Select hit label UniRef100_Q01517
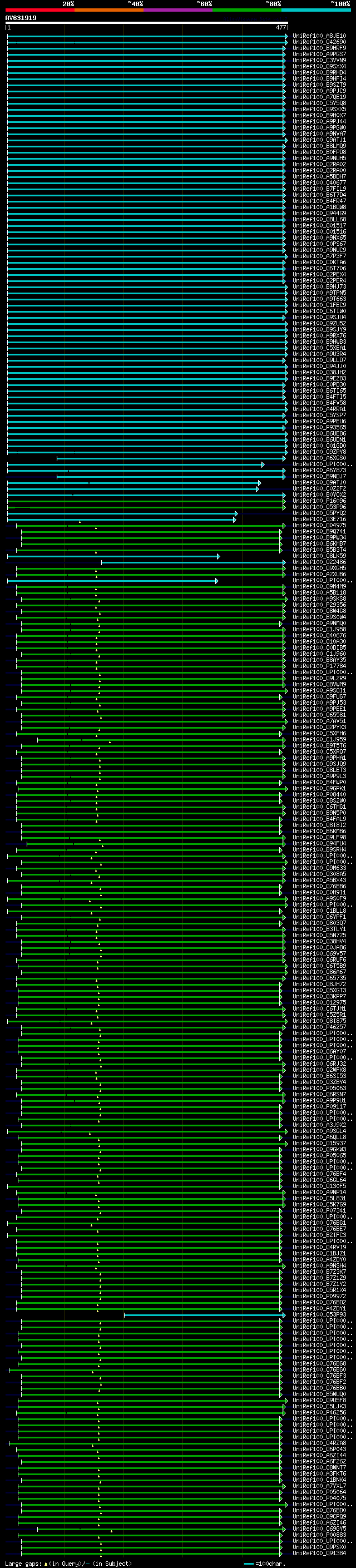 (319, 225)
